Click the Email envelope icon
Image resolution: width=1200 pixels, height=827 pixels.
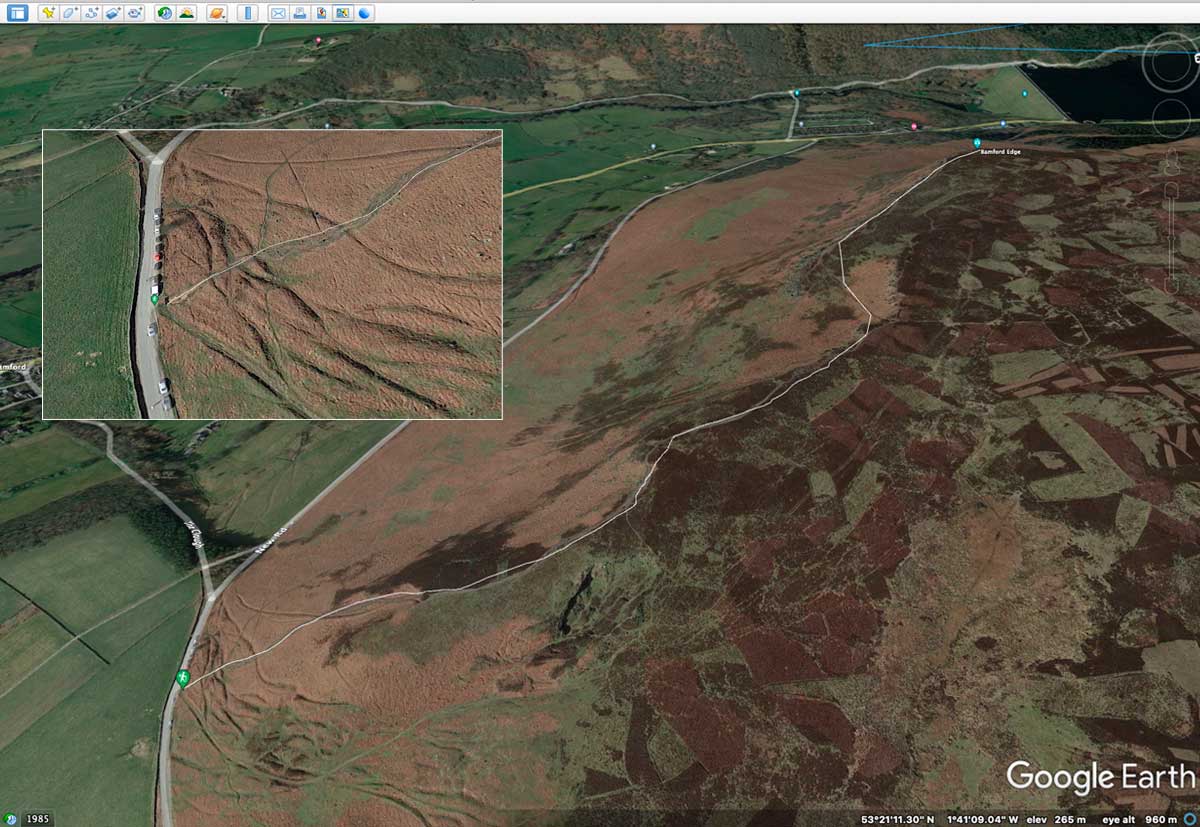(278, 13)
